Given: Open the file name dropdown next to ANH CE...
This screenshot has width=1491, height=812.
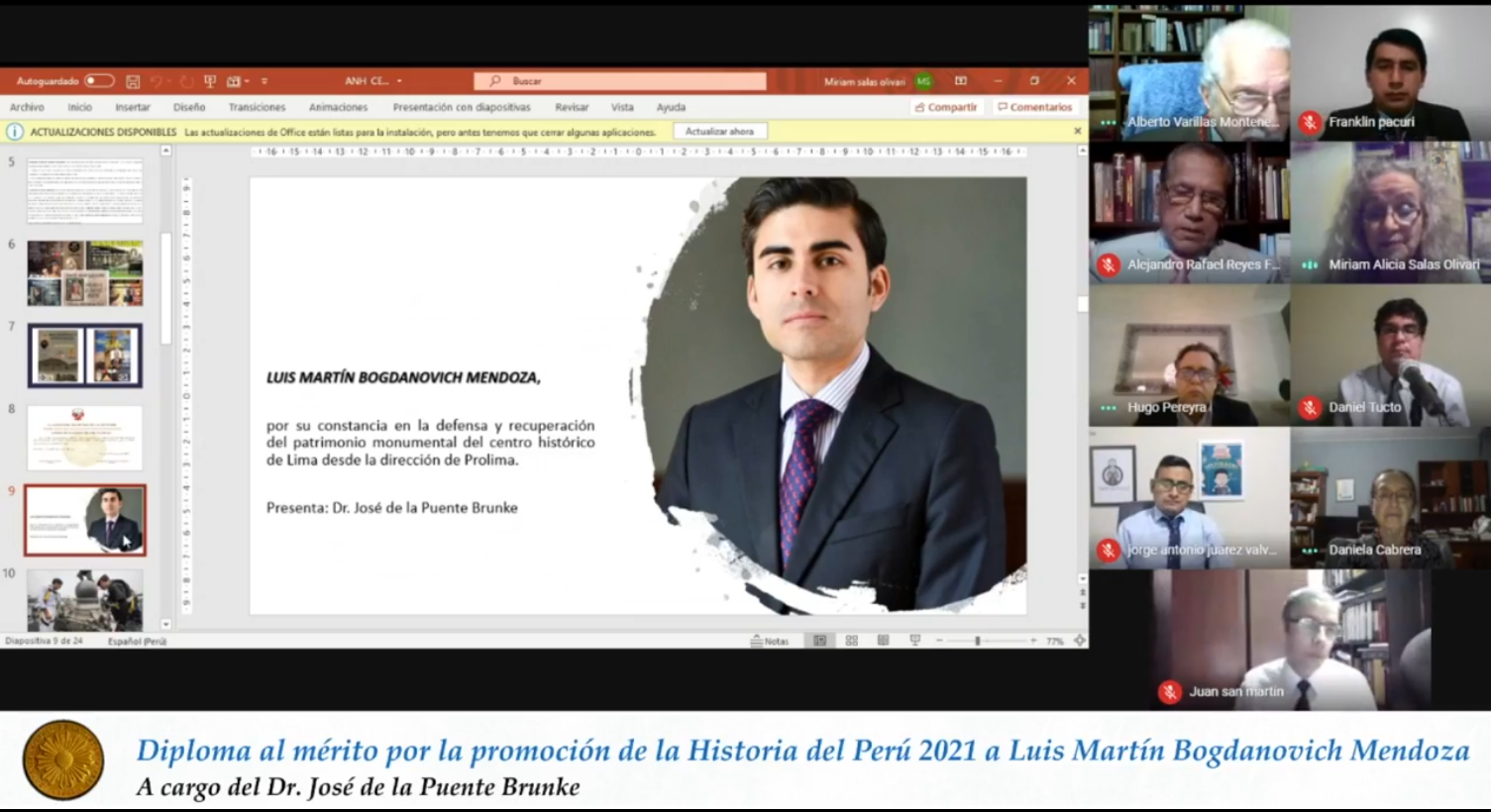Looking at the screenshot, I should (x=399, y=81).
